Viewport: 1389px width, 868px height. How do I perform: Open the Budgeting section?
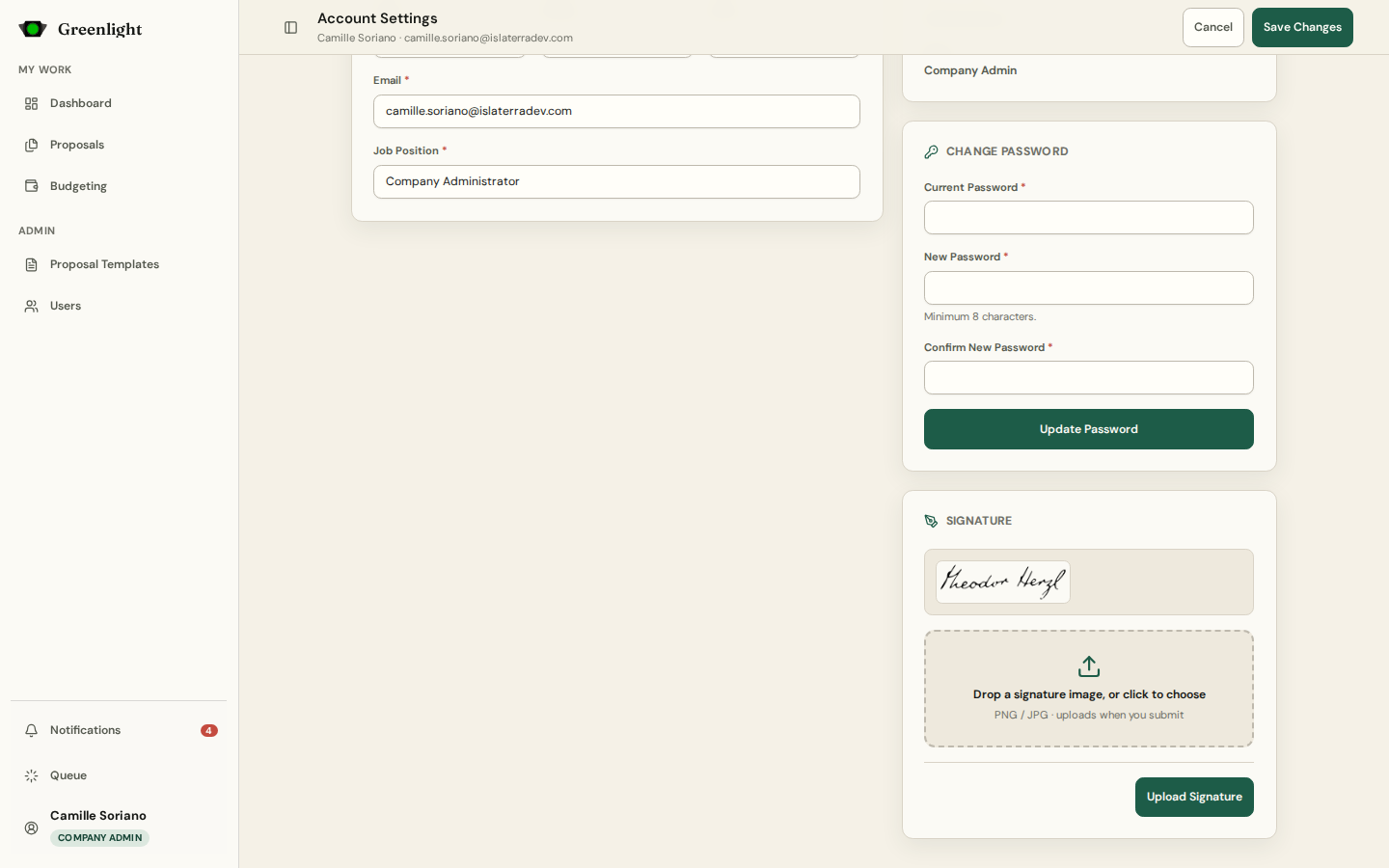pyautogui.click(x=119, y=186)
